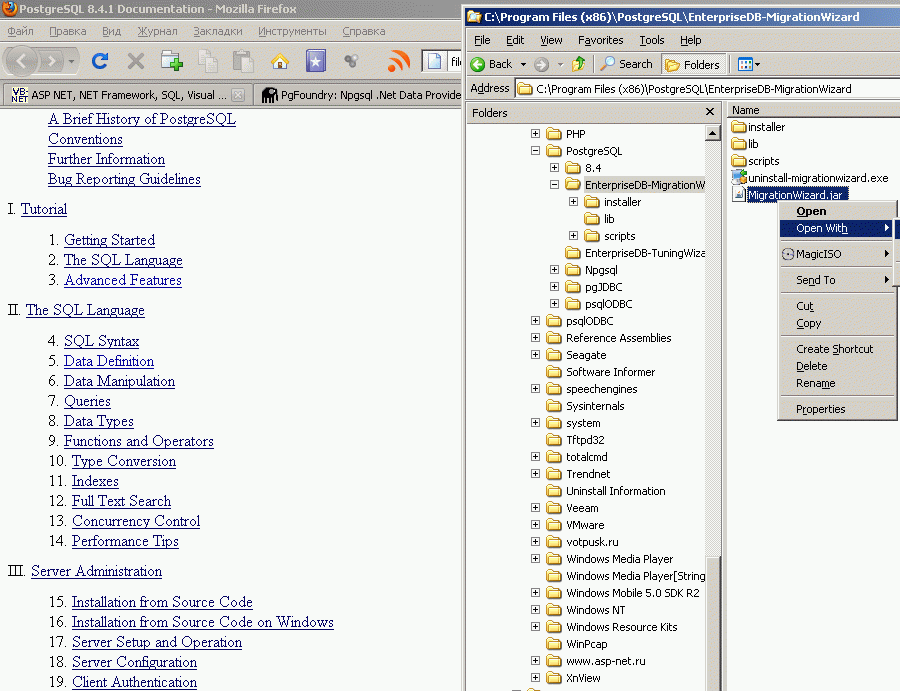Screen dimensions: 900x691
Task: Click the Explorer Search button
Action: [627, 64]
